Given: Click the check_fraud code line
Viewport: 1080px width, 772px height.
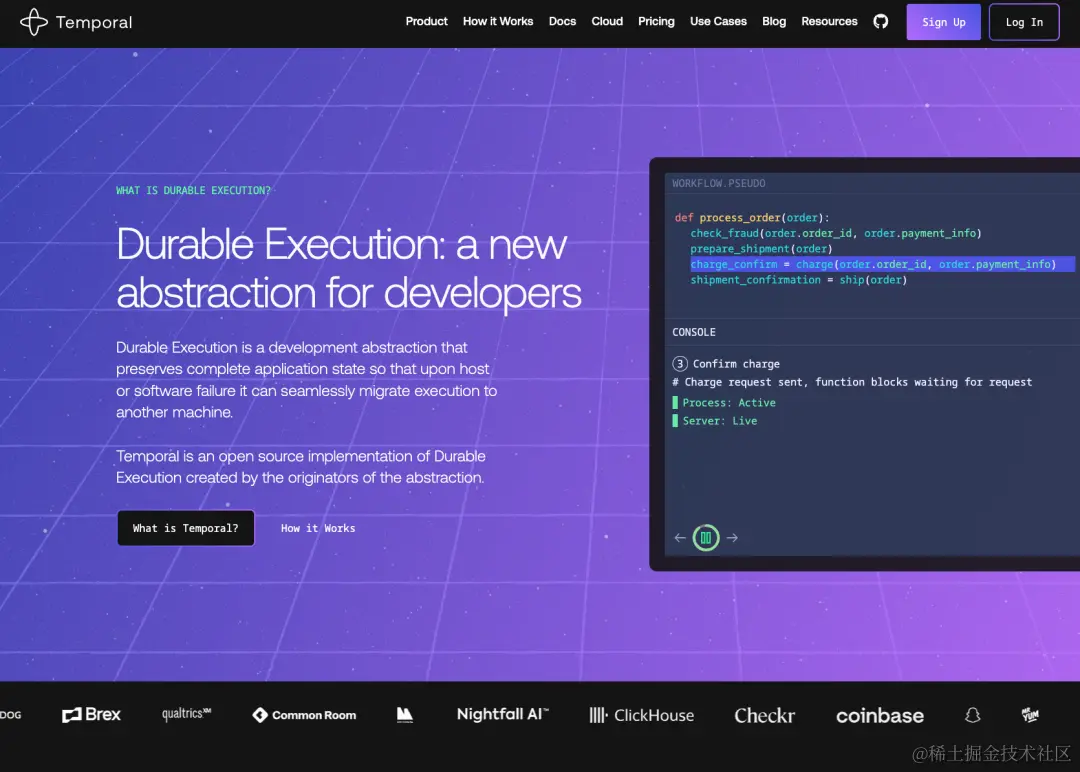Looking at the screenshot, I should 835,233.
